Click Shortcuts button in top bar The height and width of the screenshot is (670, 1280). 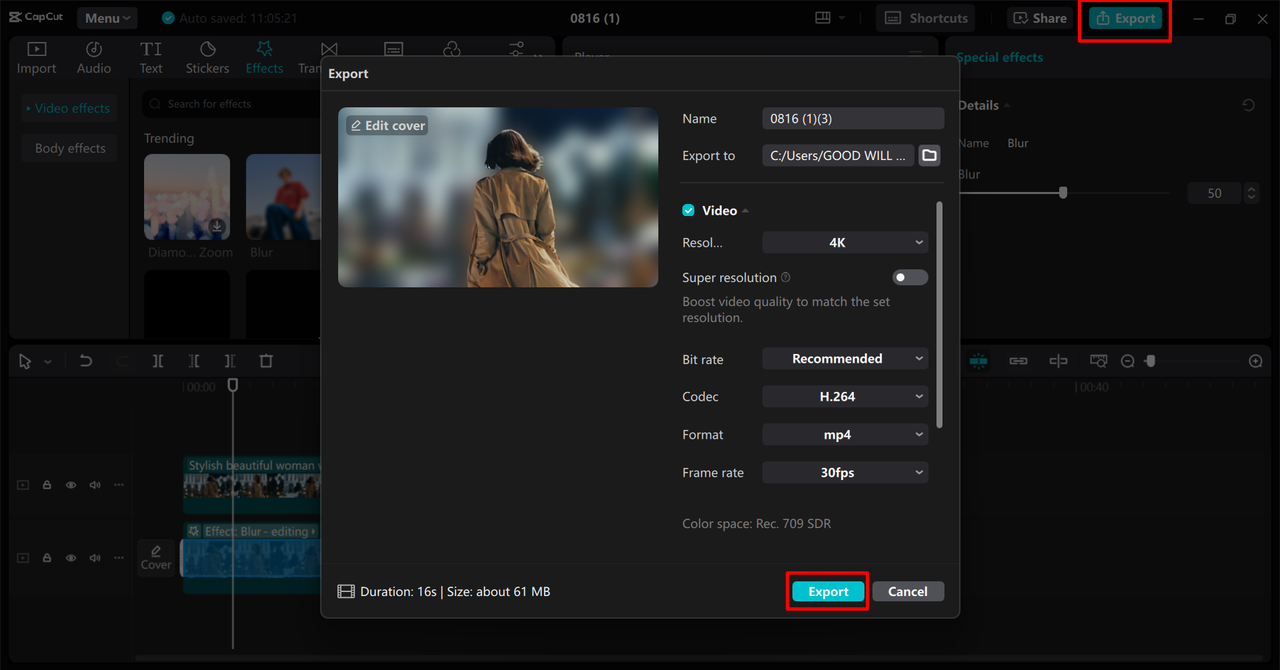(927, 18)
